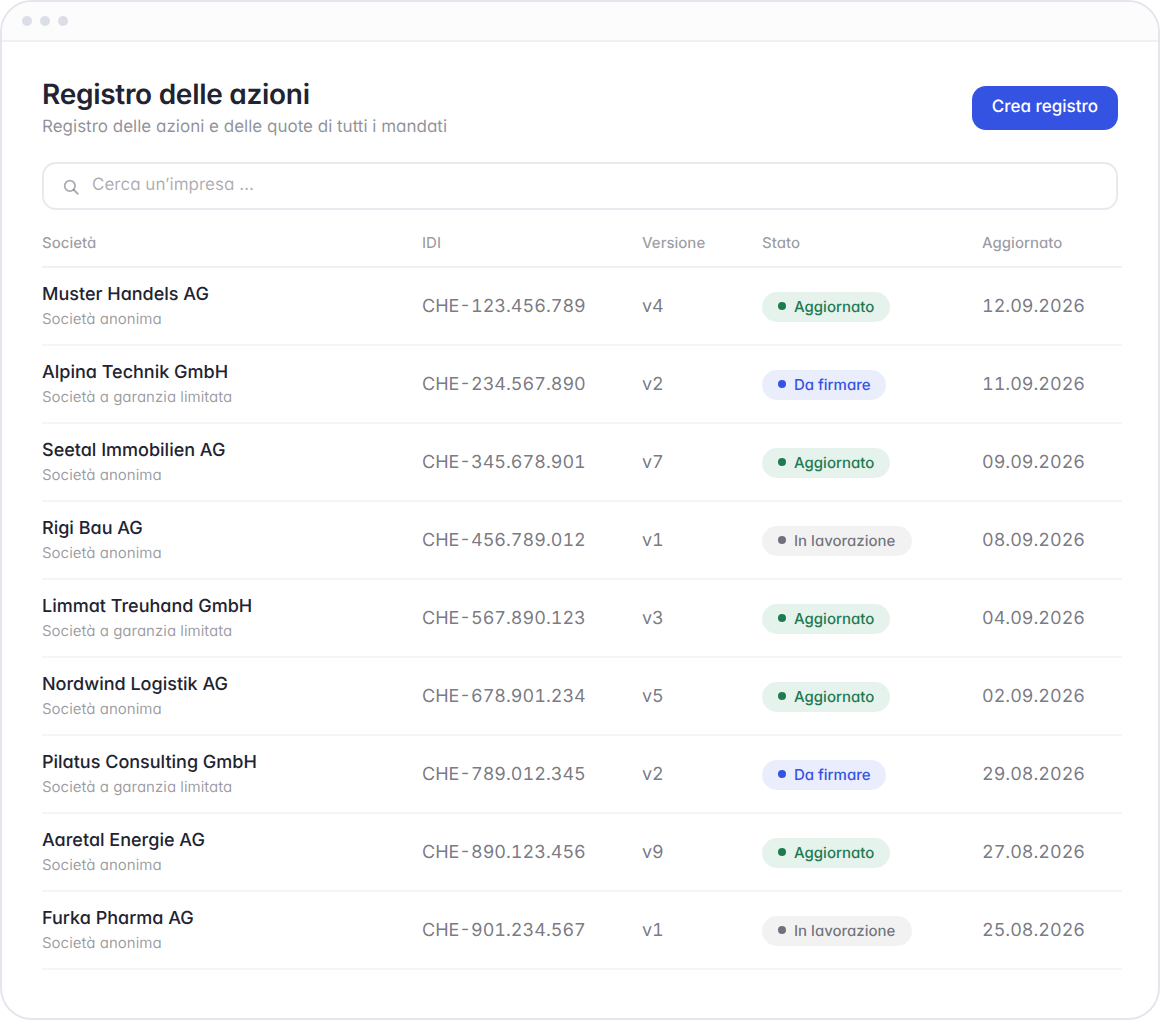Click the IDI column header
The width and height of the screenshot is (1160, 1020).
tap(431, 243)
